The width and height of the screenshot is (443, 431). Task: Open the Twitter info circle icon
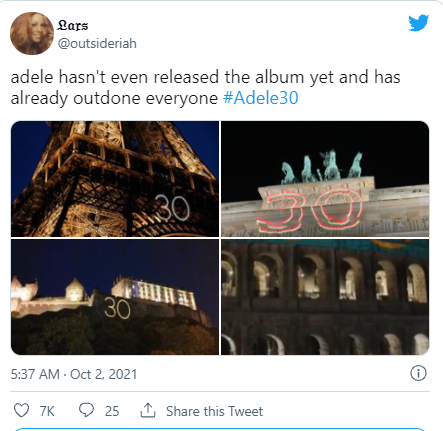(x=418, y=373)
